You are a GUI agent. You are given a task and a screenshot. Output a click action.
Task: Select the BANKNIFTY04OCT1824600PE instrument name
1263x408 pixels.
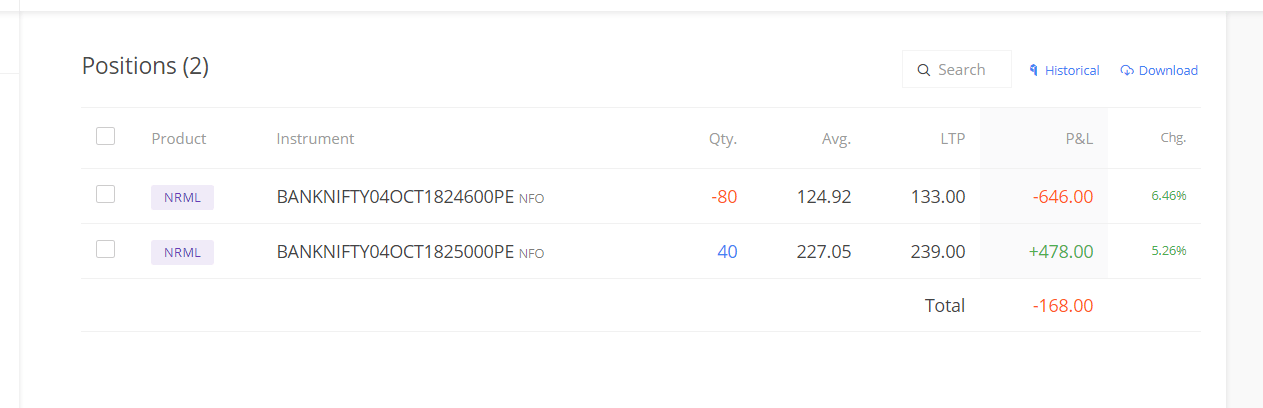[x=395, y=197]
